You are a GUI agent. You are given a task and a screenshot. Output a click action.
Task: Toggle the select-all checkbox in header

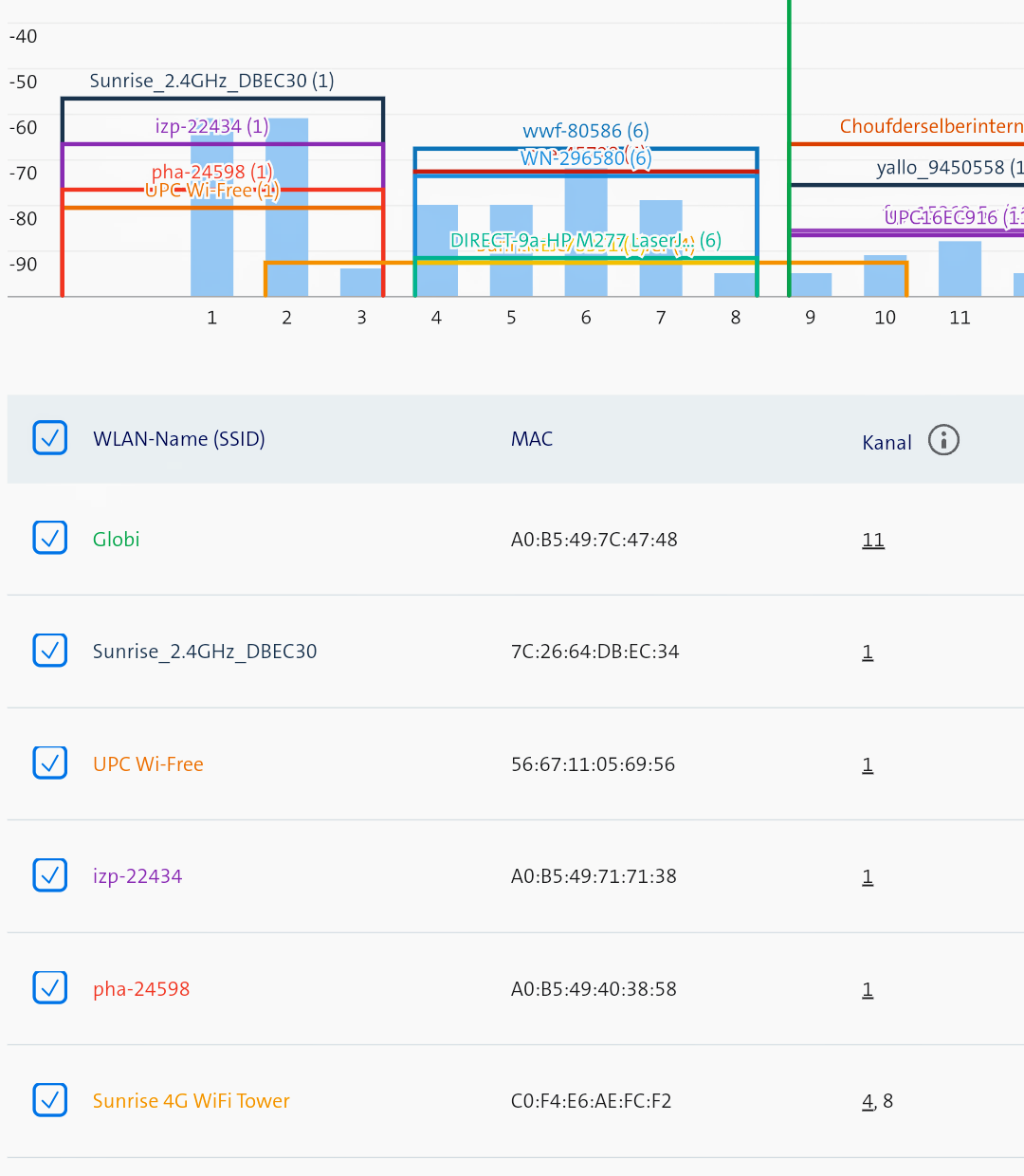point(50,438)
